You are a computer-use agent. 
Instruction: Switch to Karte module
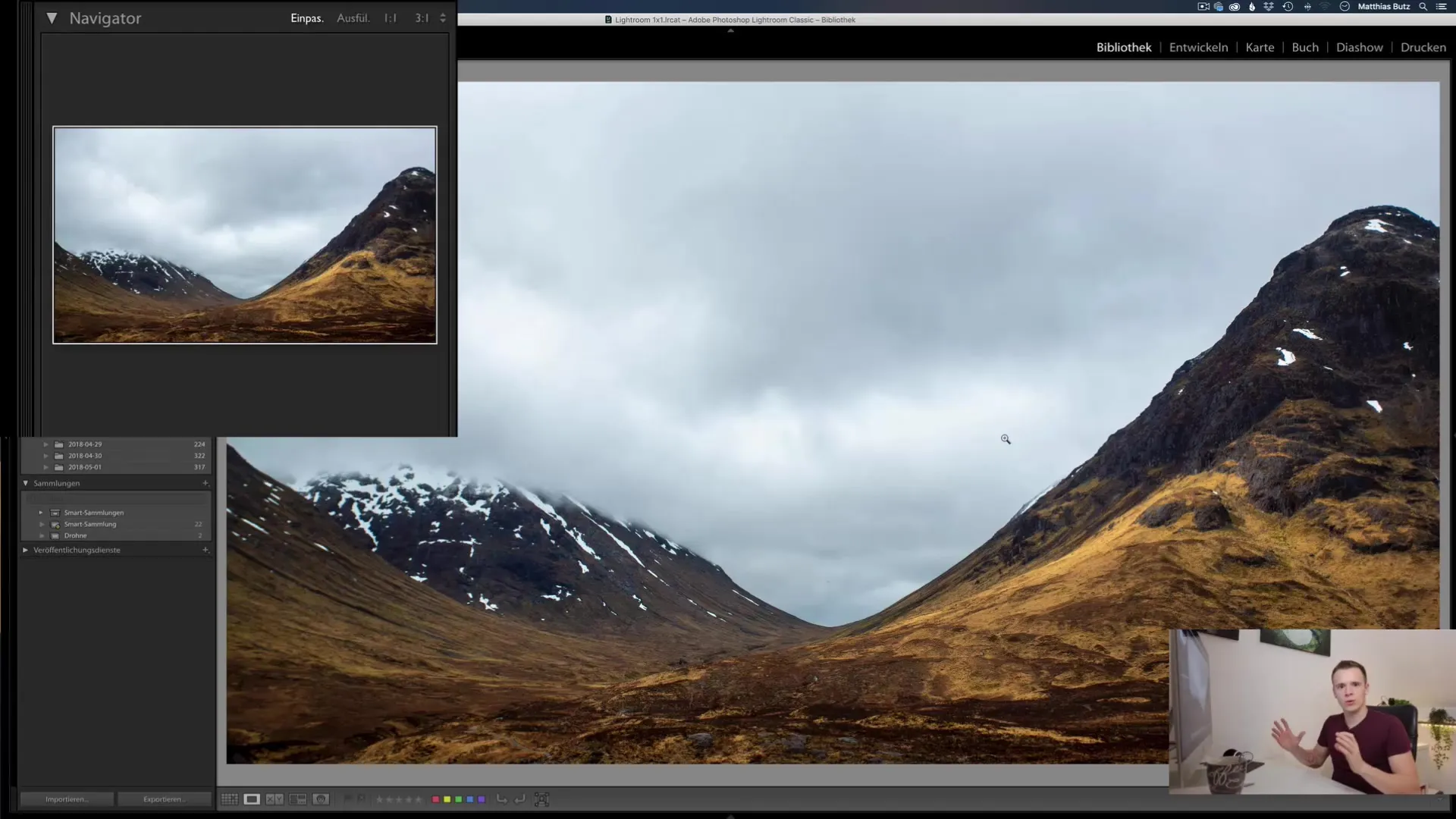[1260, 47]
